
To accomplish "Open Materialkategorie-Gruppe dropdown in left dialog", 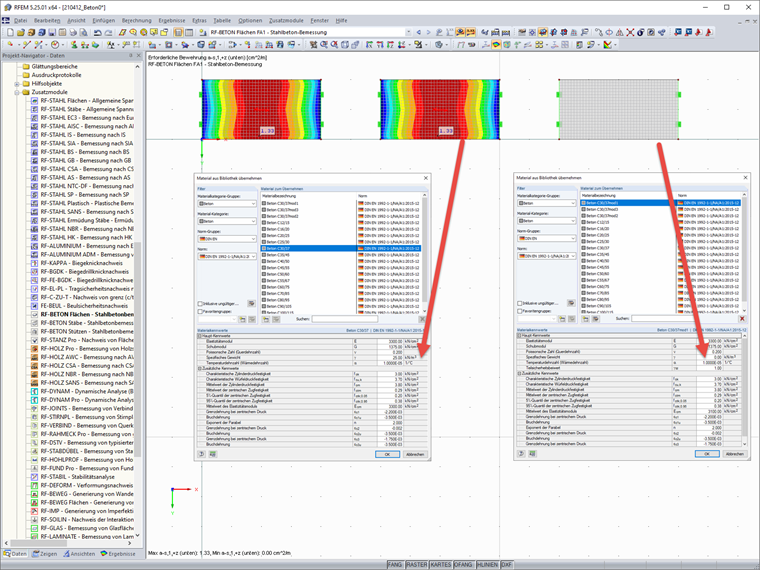I will pos(253,204).
